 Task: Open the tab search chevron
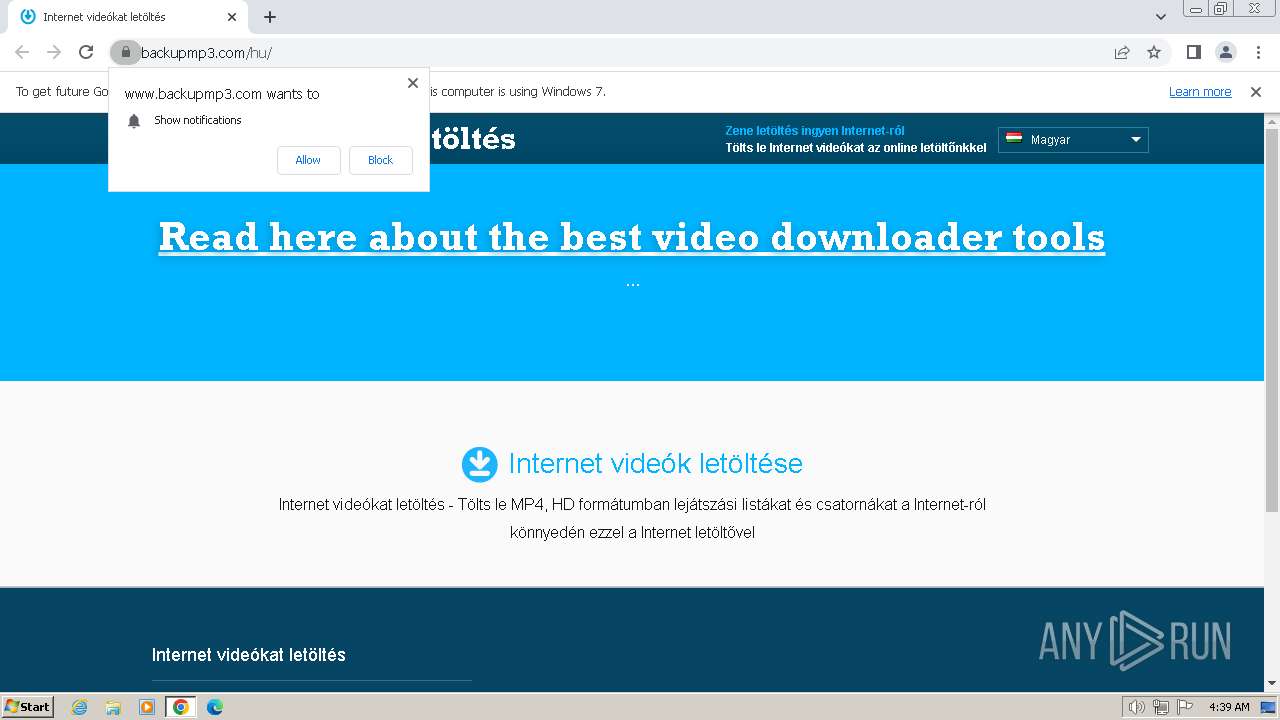coord(1161,17)
